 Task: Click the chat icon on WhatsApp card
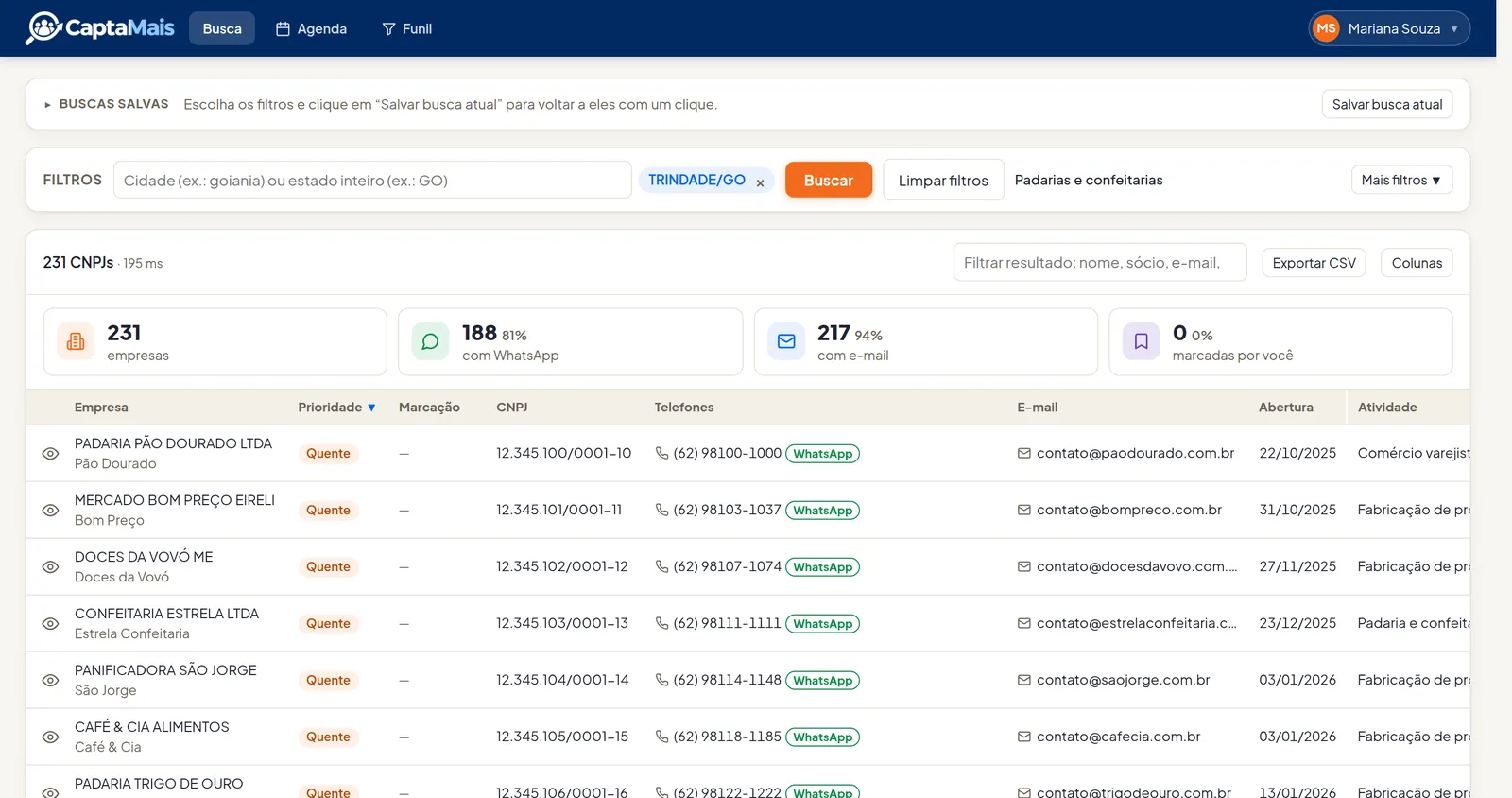[430, 341]
